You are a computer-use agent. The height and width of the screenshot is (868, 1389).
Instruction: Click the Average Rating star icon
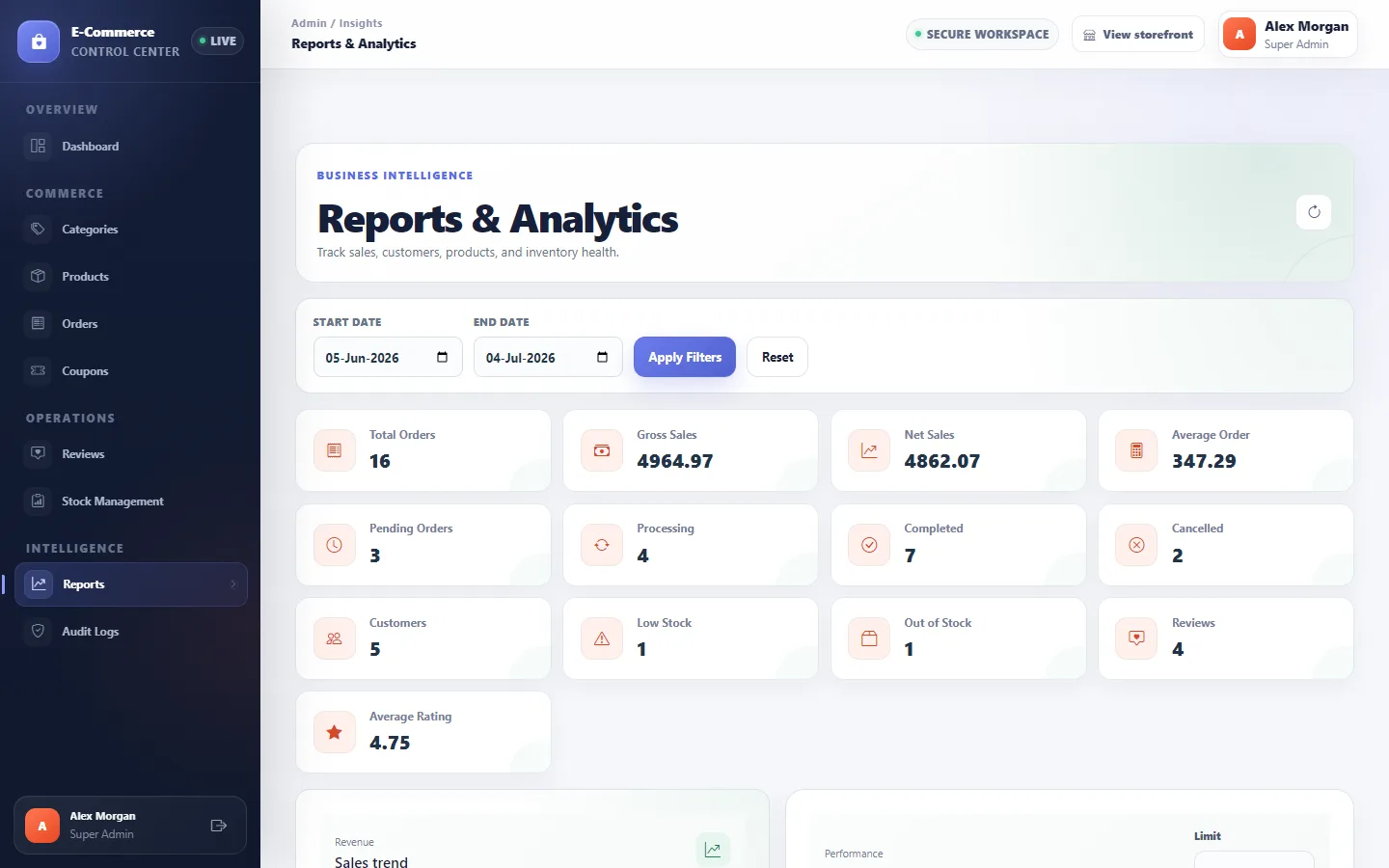335,732
